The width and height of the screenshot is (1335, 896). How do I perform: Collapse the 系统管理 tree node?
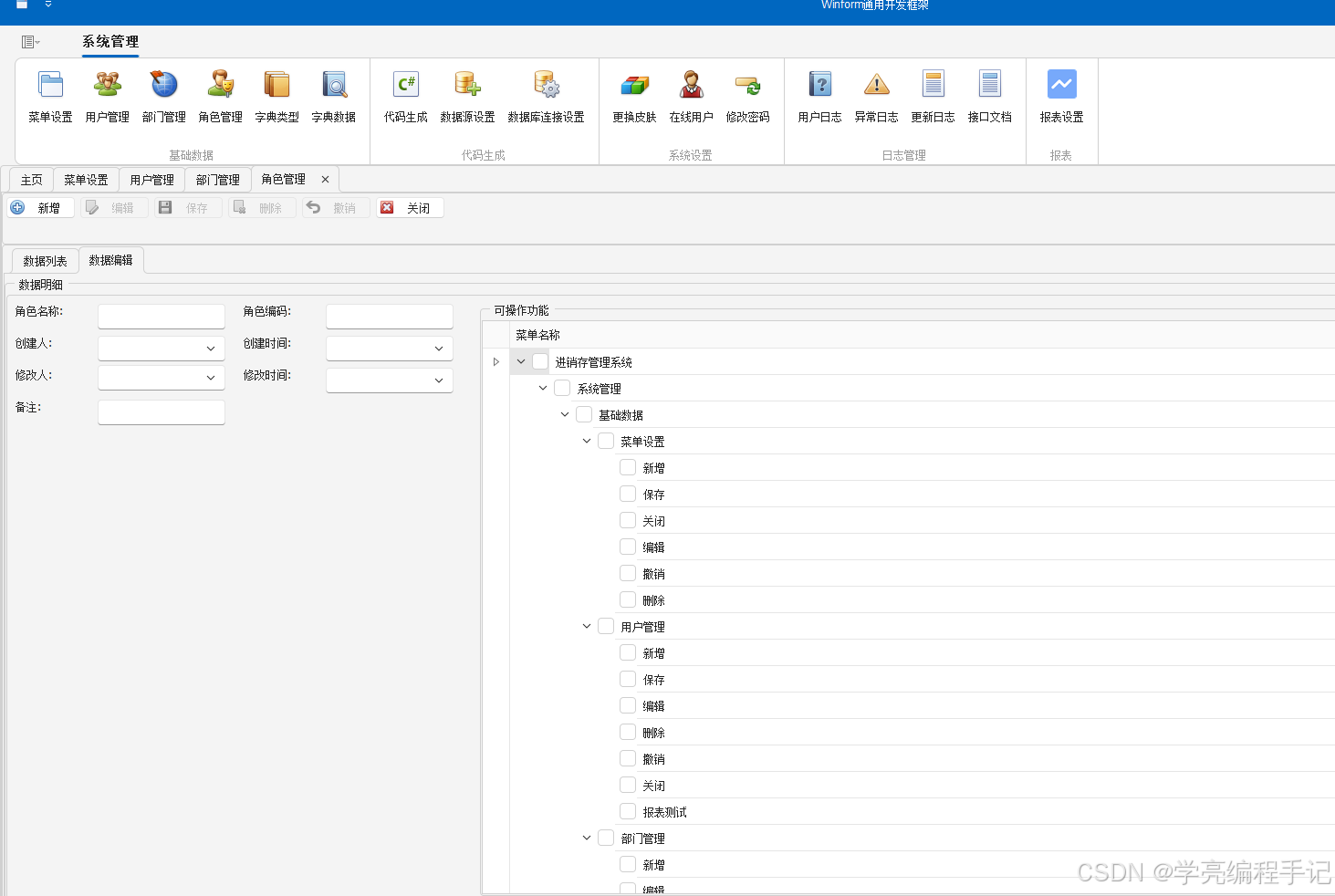[543, 388]
